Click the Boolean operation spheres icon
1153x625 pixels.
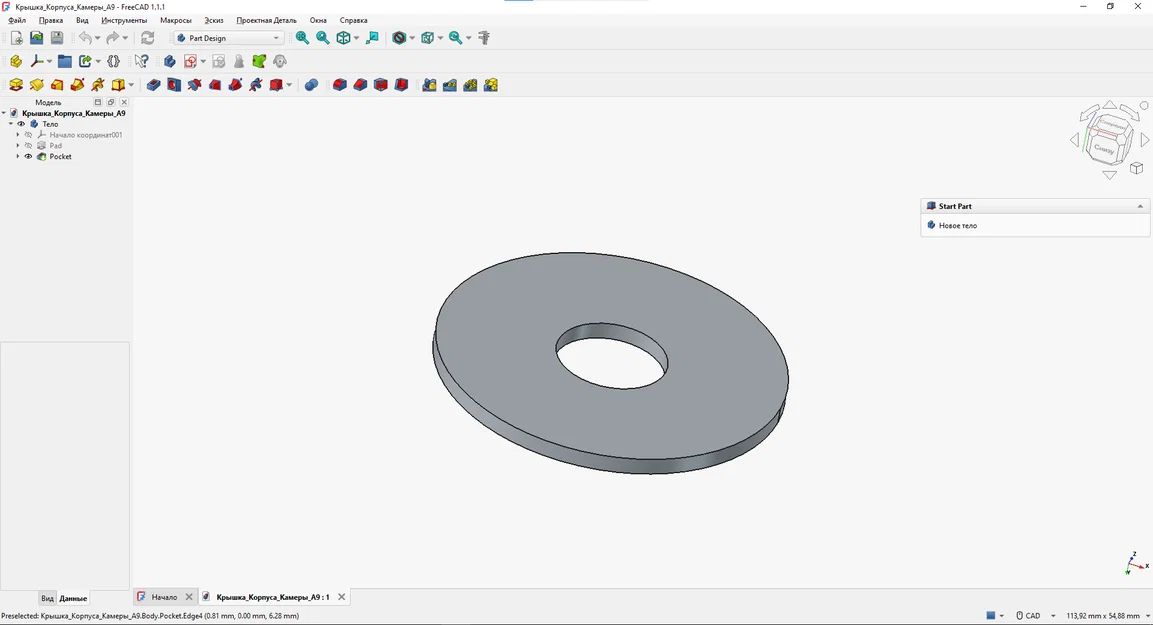[x=311, y=85]
